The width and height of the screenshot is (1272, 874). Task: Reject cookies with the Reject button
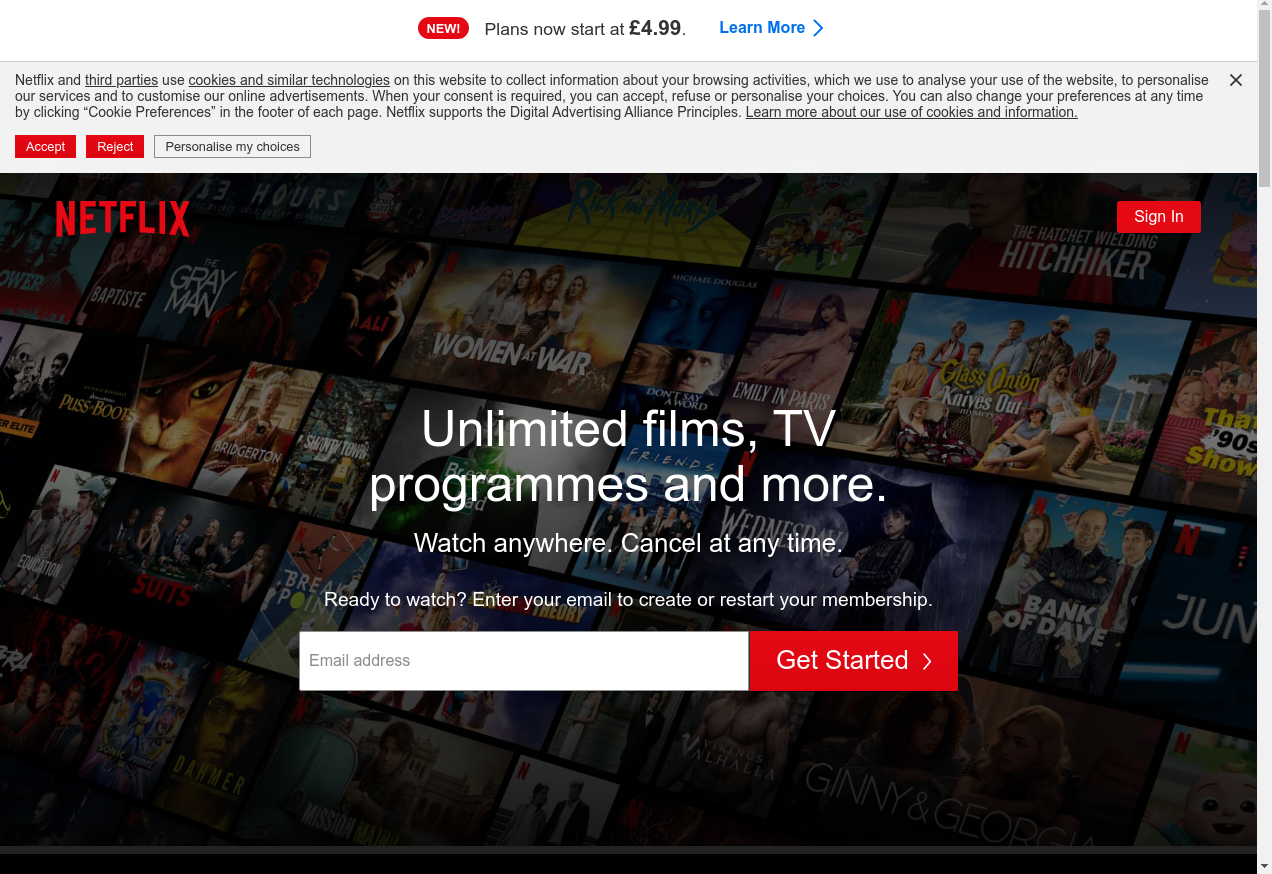click(x=115, y=147)
